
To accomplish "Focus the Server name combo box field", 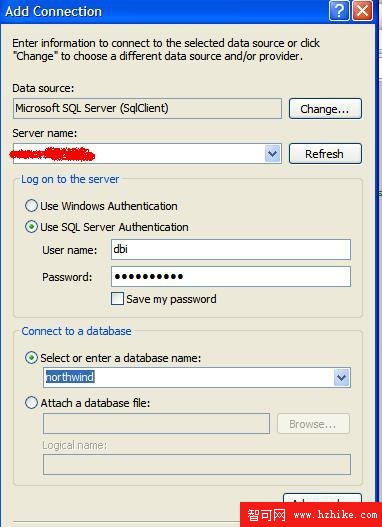I will [x=147, y=154].
